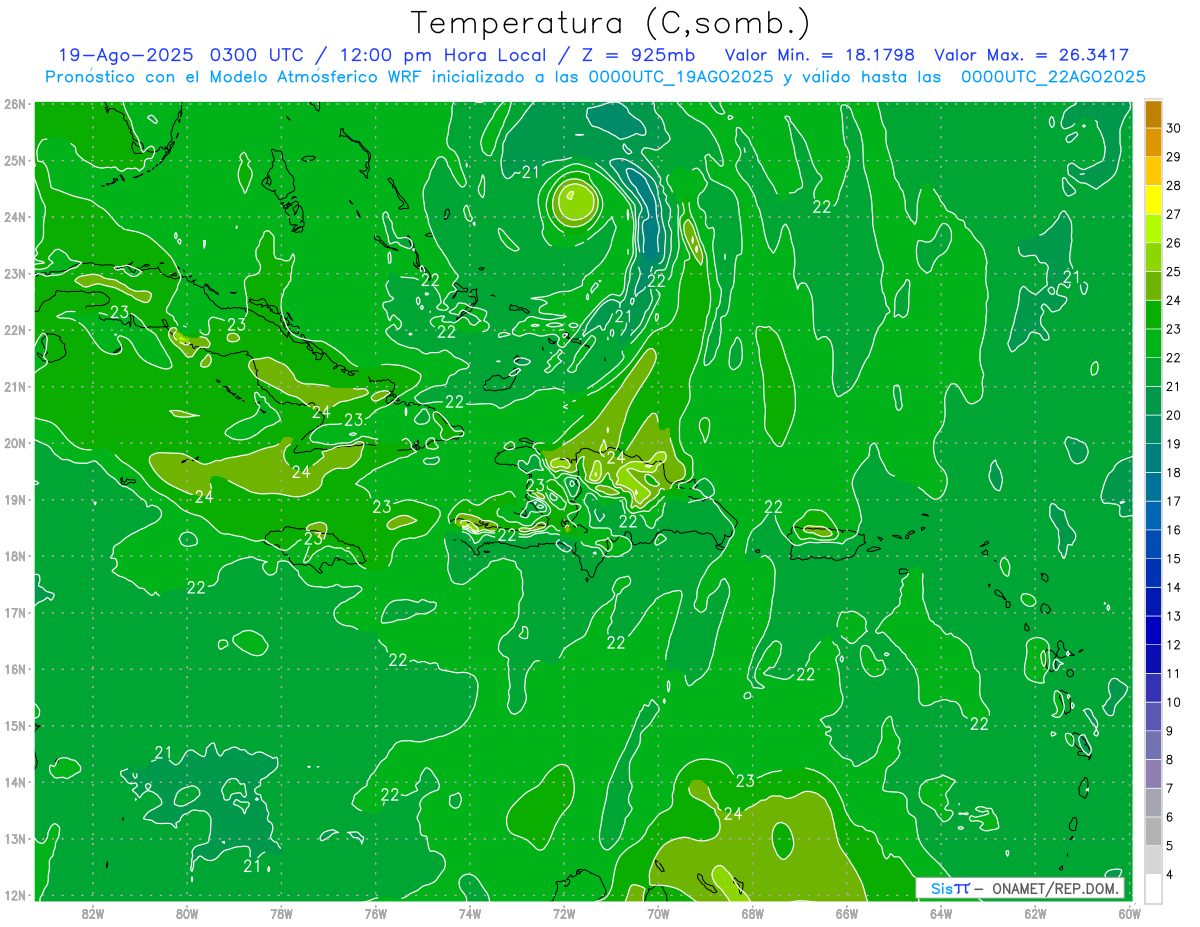Click the yellow swatch between legend values 27 and 28
The width and height of the screenshot is (1200, 927).
pyautogui.click(x=1153, y=200)
